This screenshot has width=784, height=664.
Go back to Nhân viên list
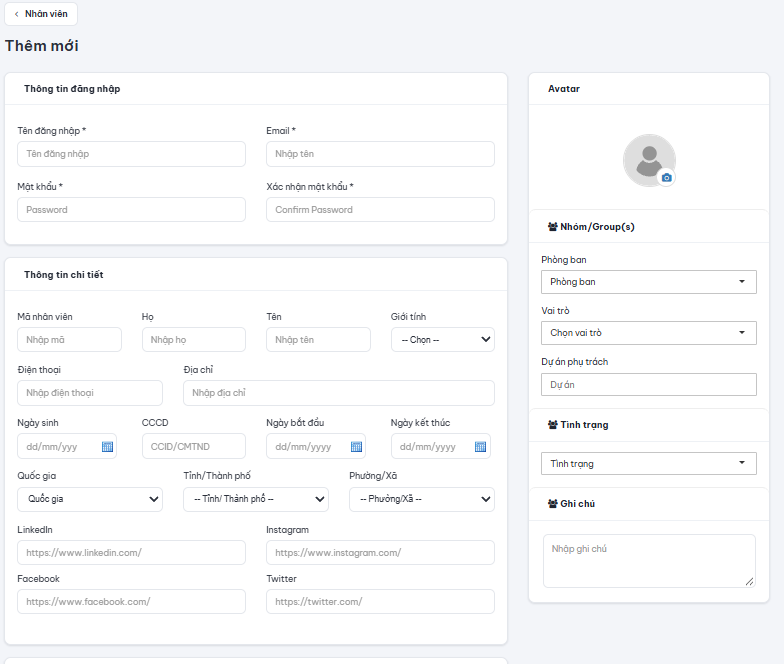click(x=41, y=14)
